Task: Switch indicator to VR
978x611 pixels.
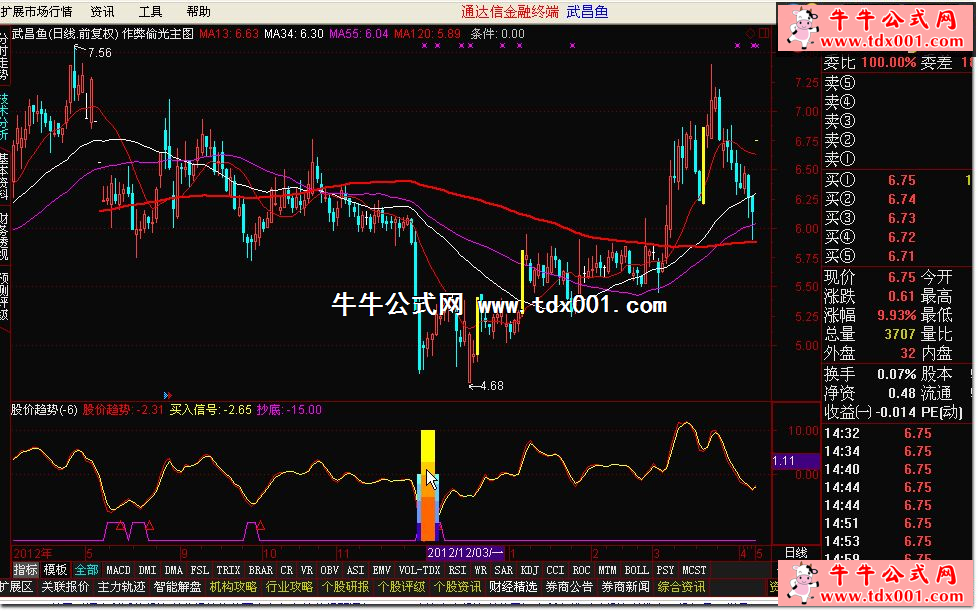Action: 306,570
